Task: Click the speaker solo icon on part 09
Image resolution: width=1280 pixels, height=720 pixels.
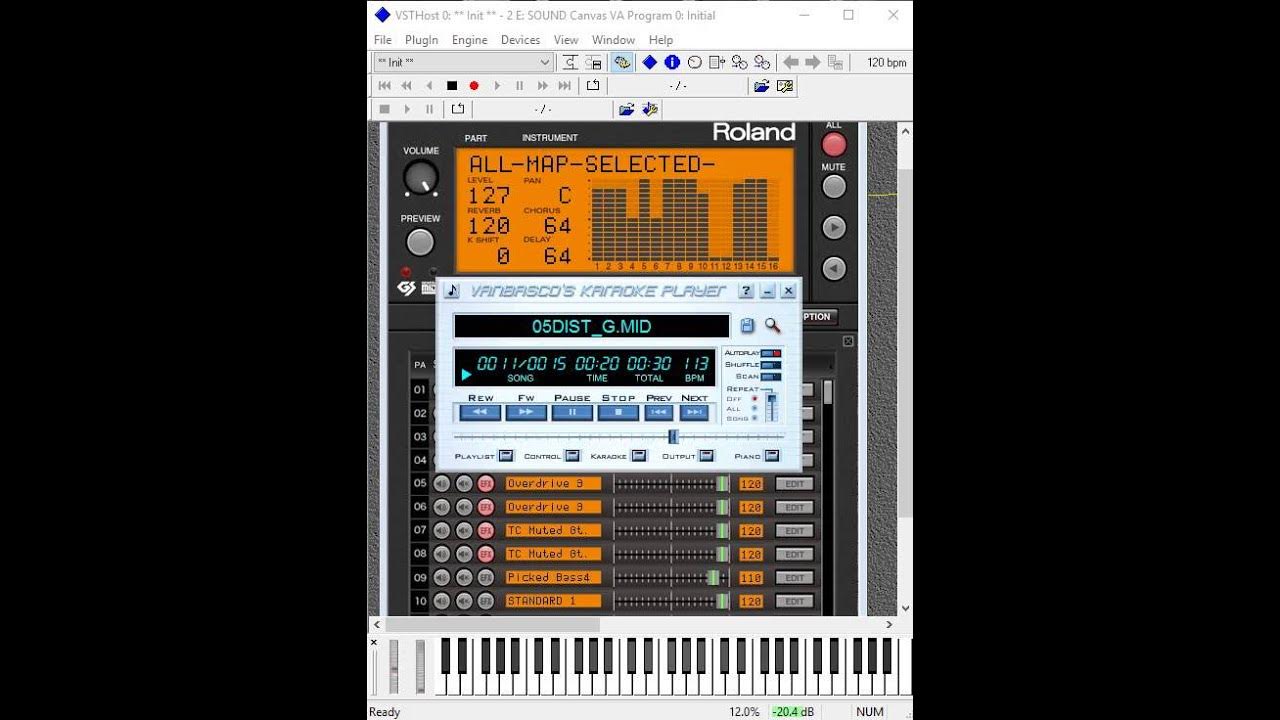Action: (442, 578)
